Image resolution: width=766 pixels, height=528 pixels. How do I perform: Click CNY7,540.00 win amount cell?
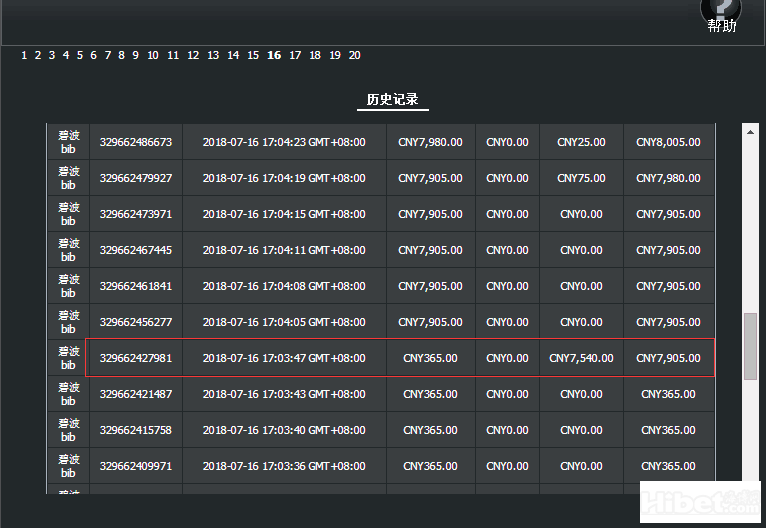click(581, 358)
